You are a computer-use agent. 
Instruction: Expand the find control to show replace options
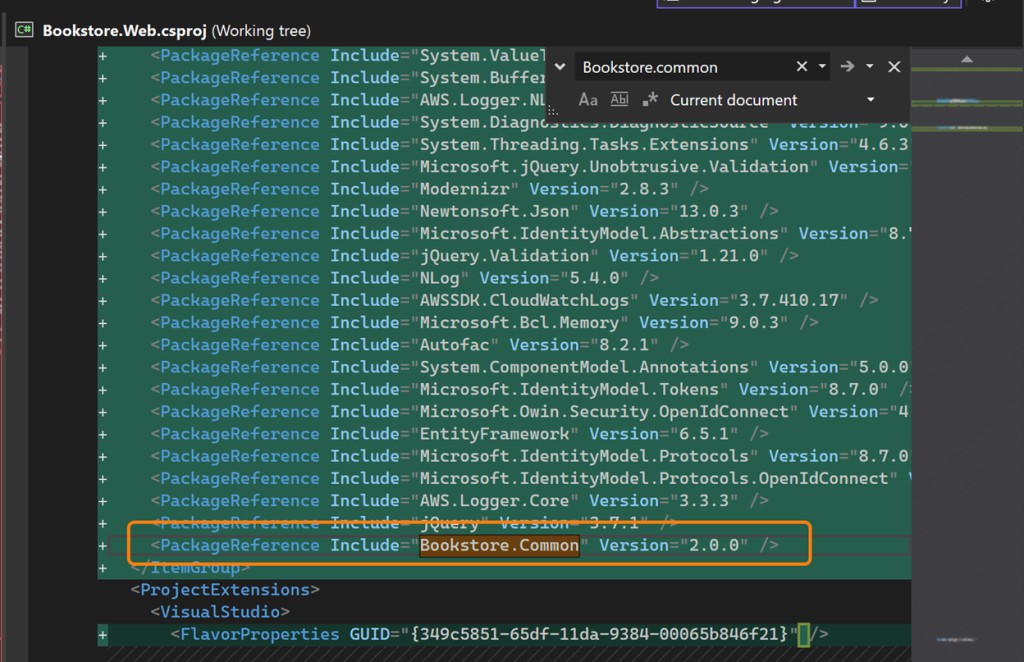click(x=560, y=67)
